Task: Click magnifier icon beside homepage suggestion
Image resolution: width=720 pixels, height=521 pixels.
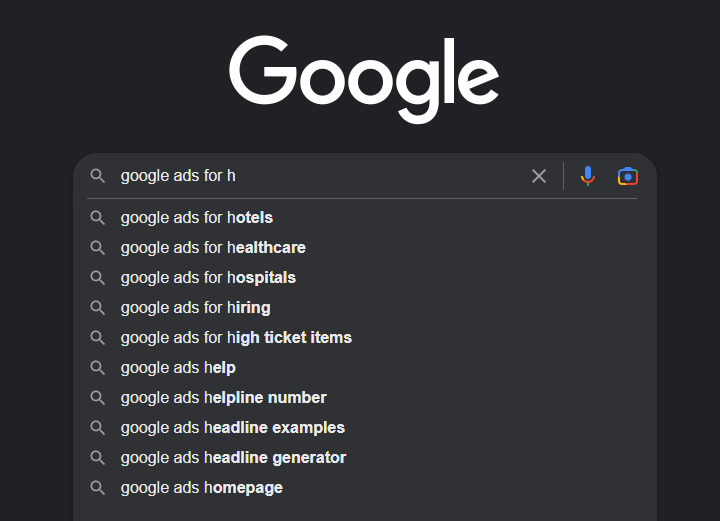Action: [x=97, y=487]
